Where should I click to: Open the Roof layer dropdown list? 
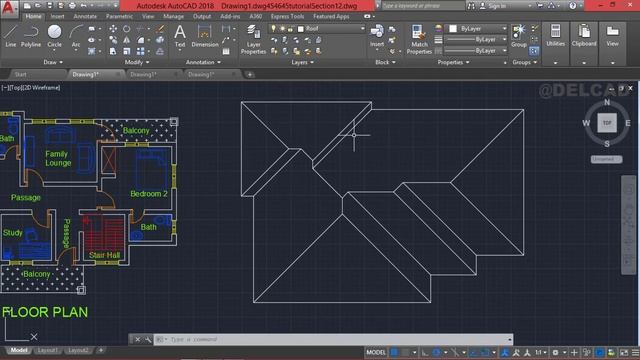tap(362, 29)
